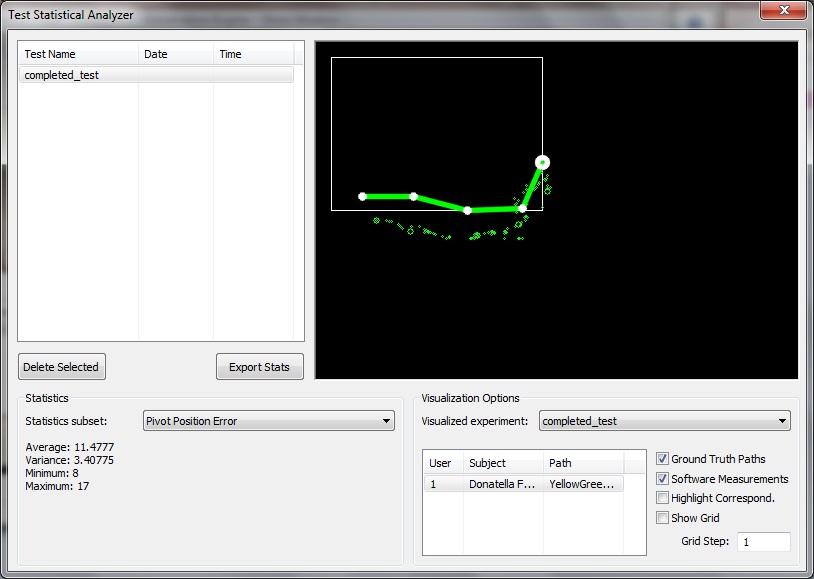
Task: Open the Statistics subset dropdown
Action: [268, 421]
